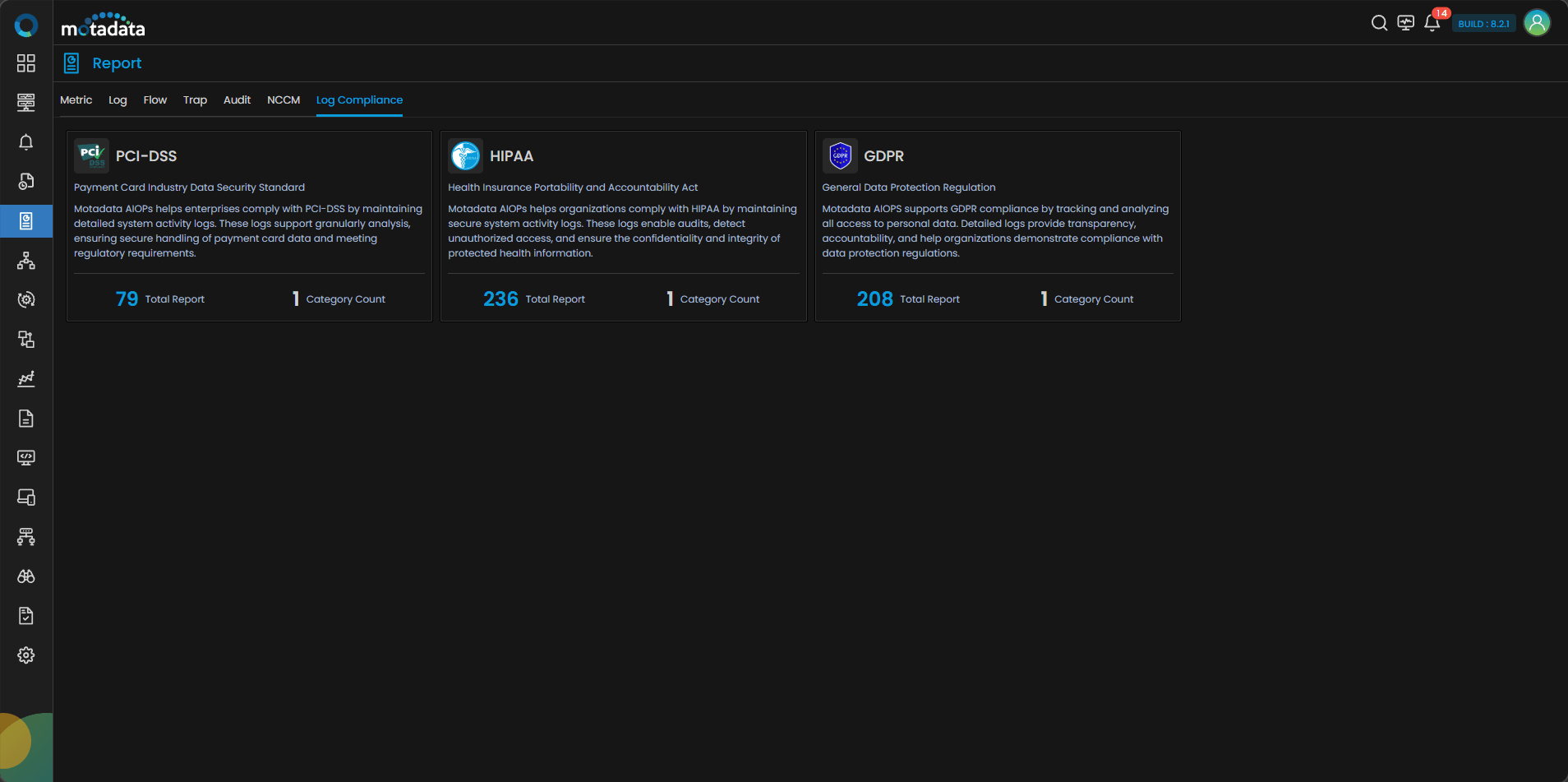Open the trend chart icon in sidebar
The height and width of the screenshot is (782, 1568).
(x=26, y=379)
